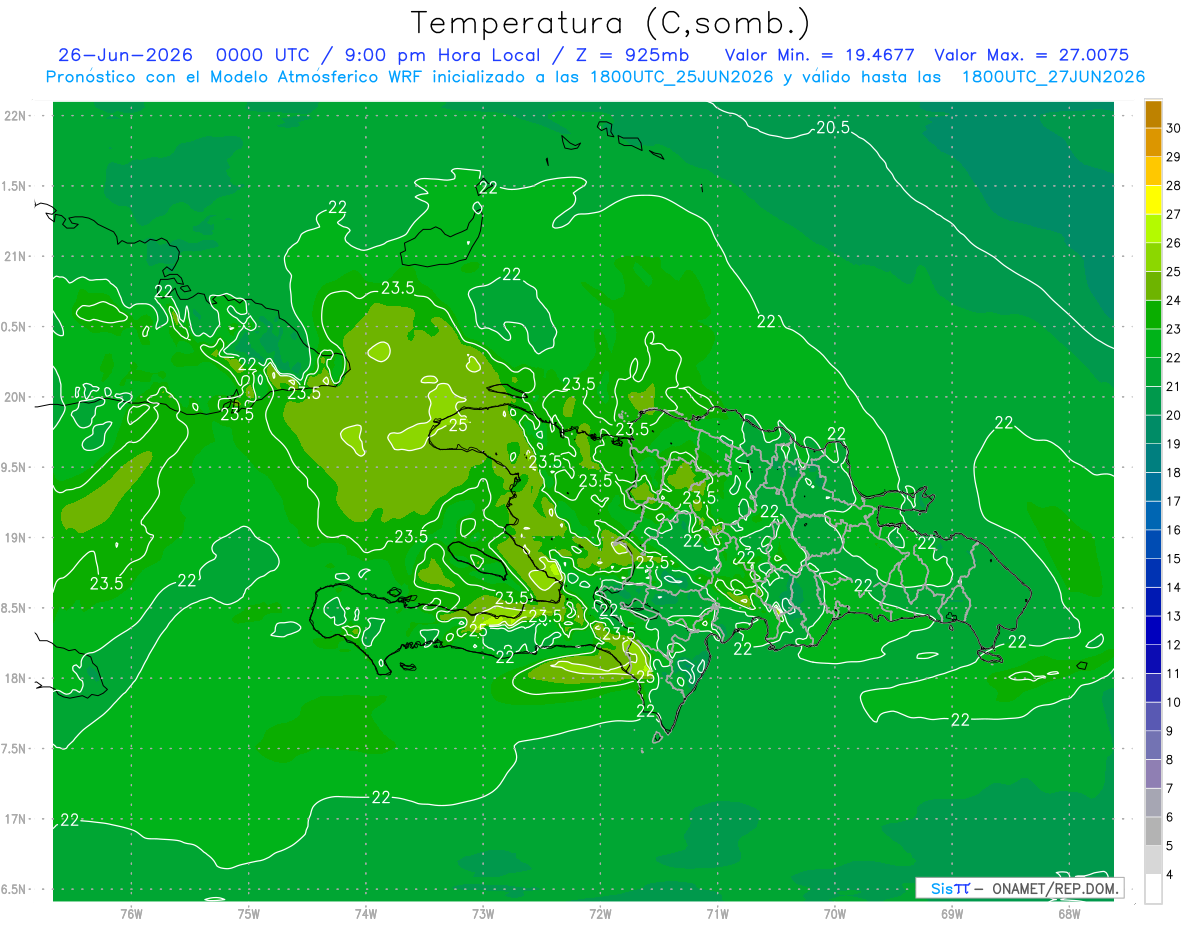Click the legend swatch between 26 and 27
Viewport: 1200px width, 927px height.
tap(1153, 228)
